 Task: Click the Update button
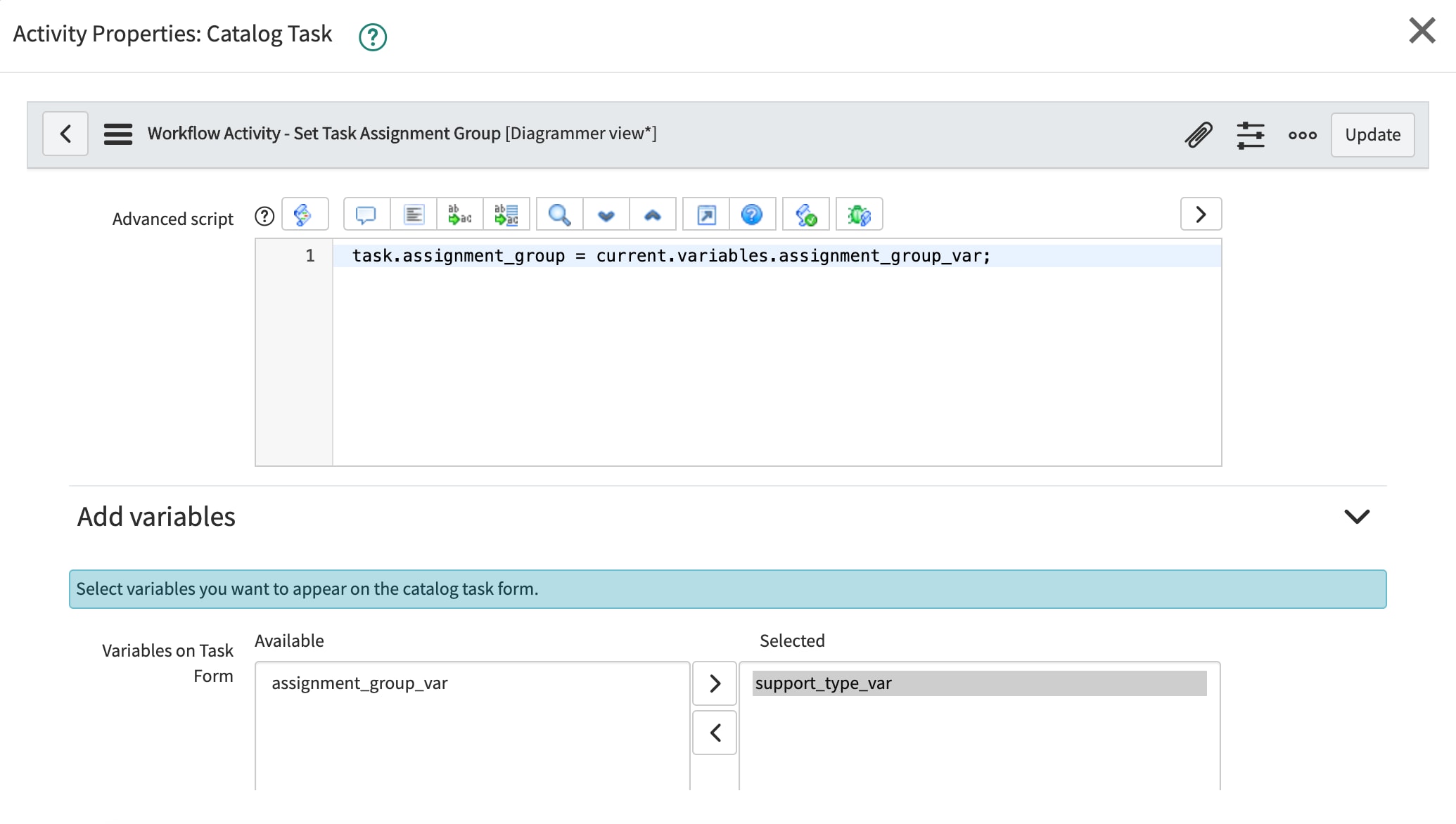pyautogui.click(x=1372, y=134)
